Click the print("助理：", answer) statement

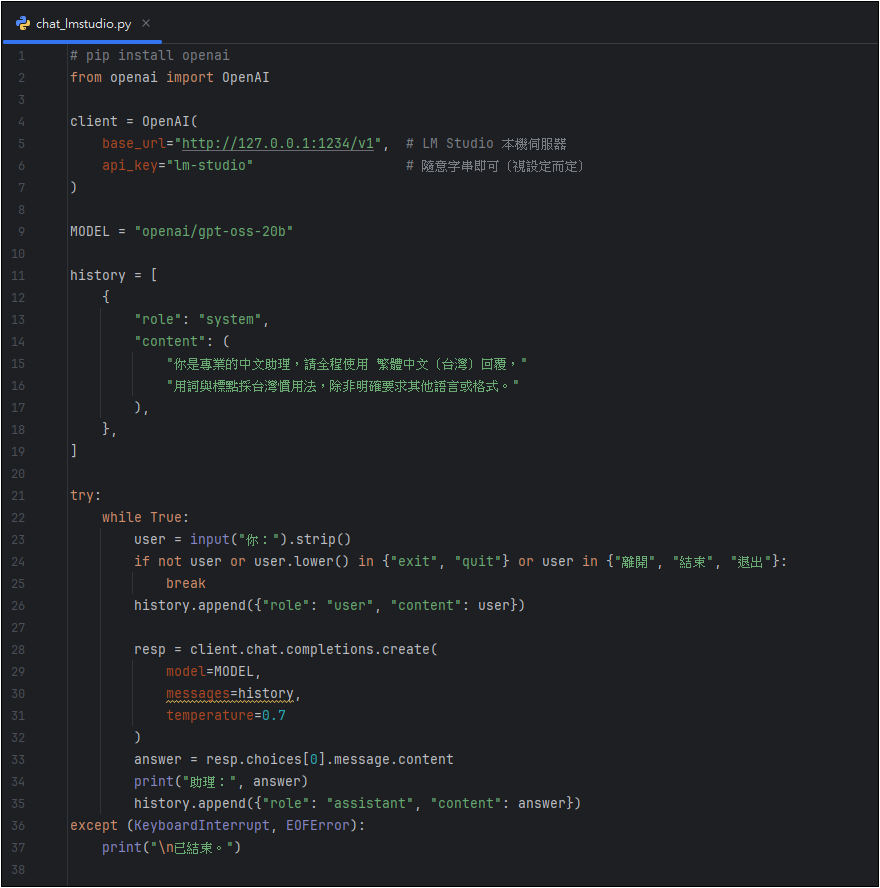tap(221, 781)
